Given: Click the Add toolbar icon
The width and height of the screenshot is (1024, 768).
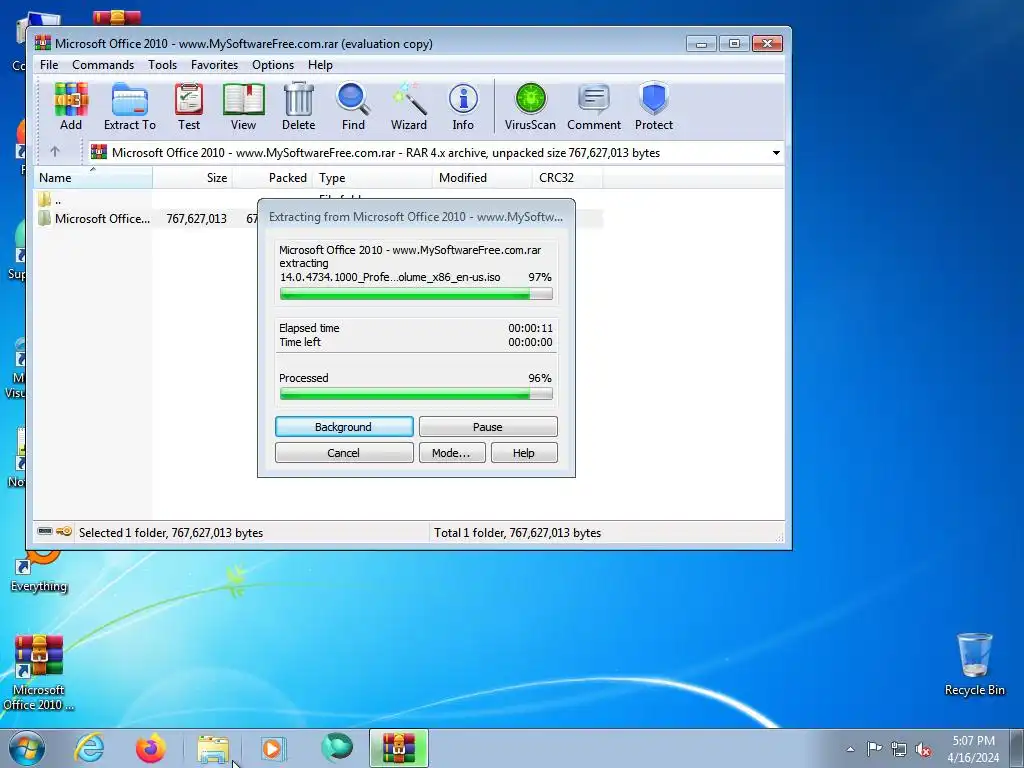Looking at the screenshot, I should pyautogui.click(x=71, y=106).
